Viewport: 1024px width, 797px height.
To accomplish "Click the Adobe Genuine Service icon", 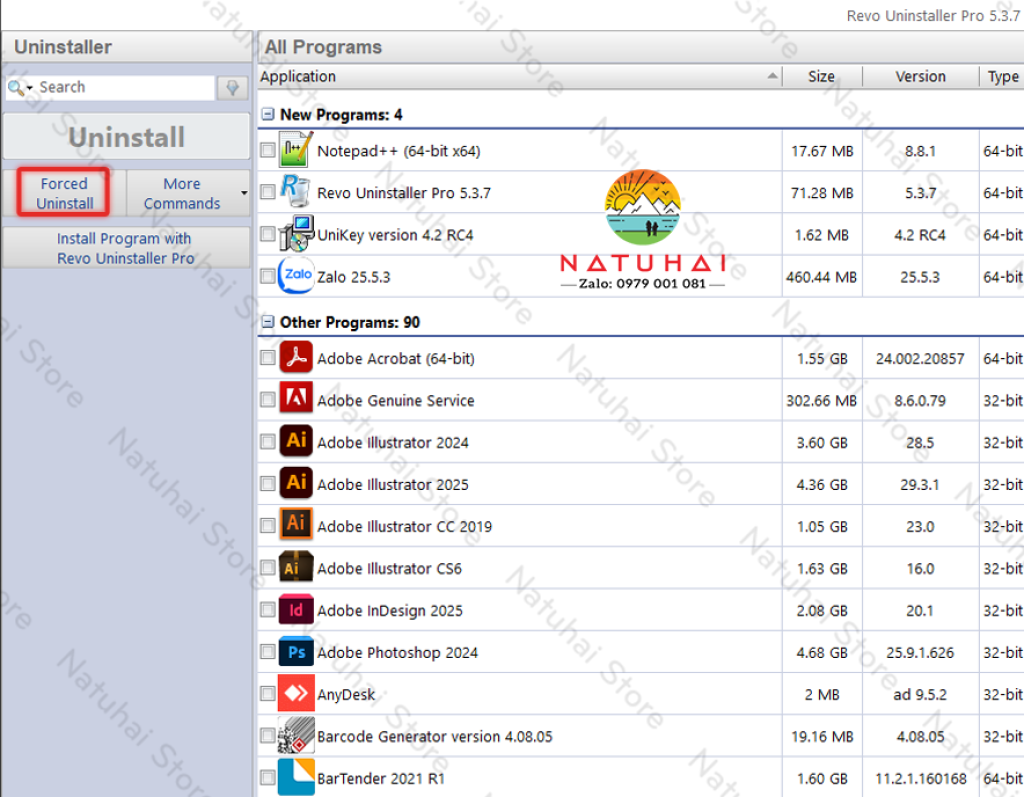I will 296,398.
